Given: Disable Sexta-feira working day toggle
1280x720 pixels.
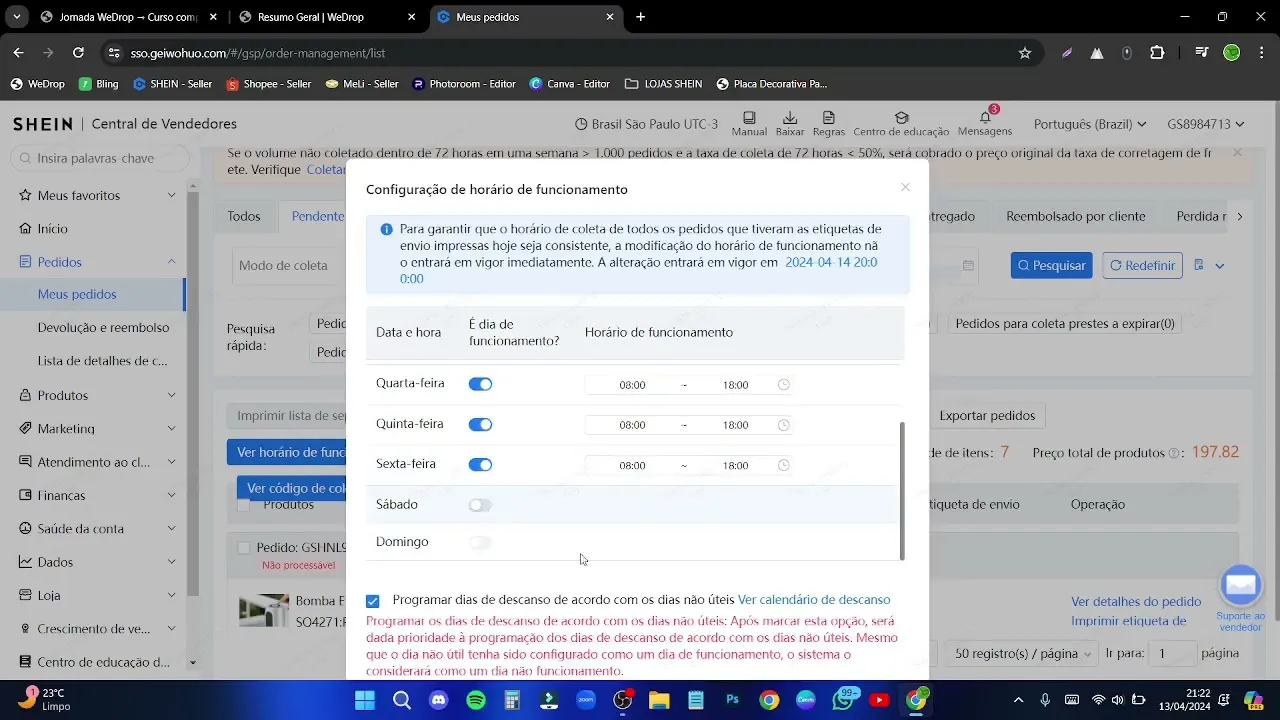Looking at the screenshot, I should click(480, 464).
